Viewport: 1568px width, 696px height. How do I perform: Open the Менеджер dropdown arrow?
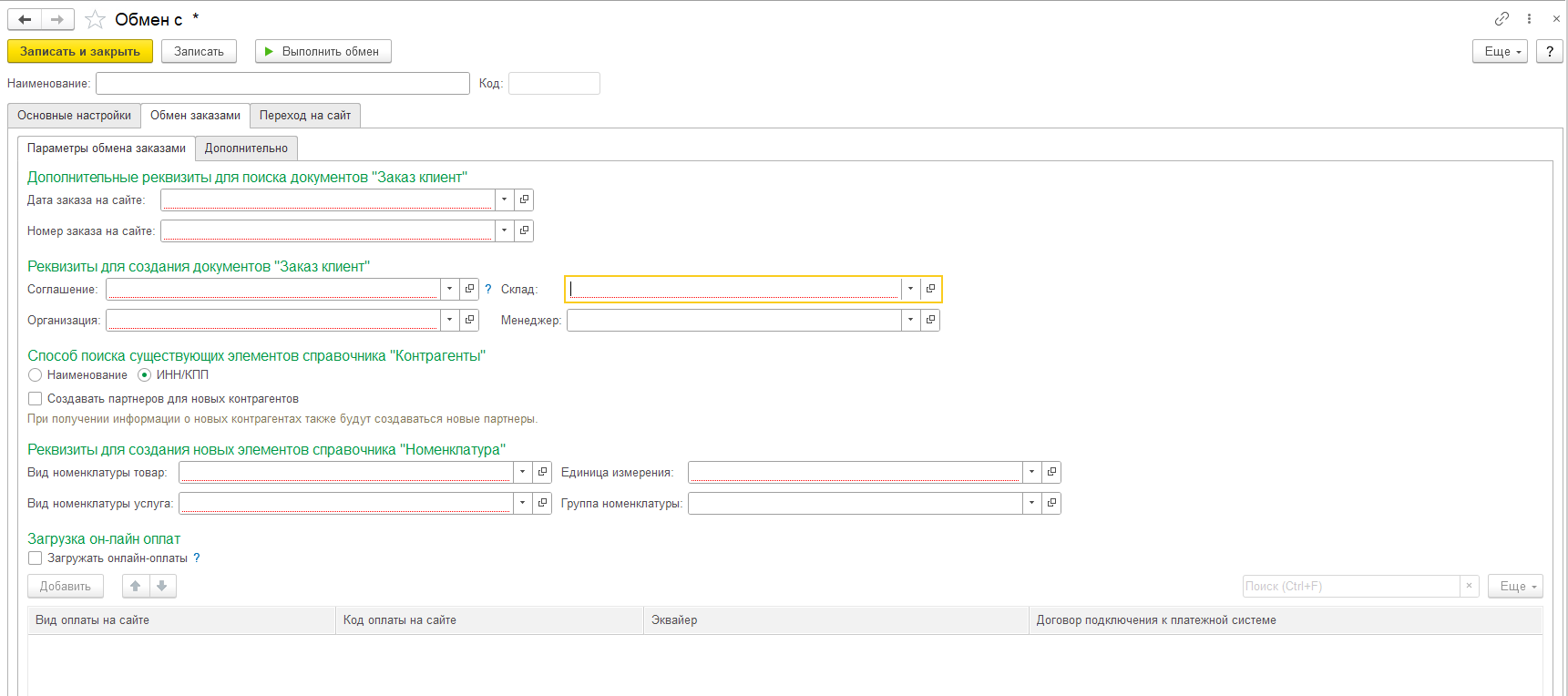[x=910, y=320]
